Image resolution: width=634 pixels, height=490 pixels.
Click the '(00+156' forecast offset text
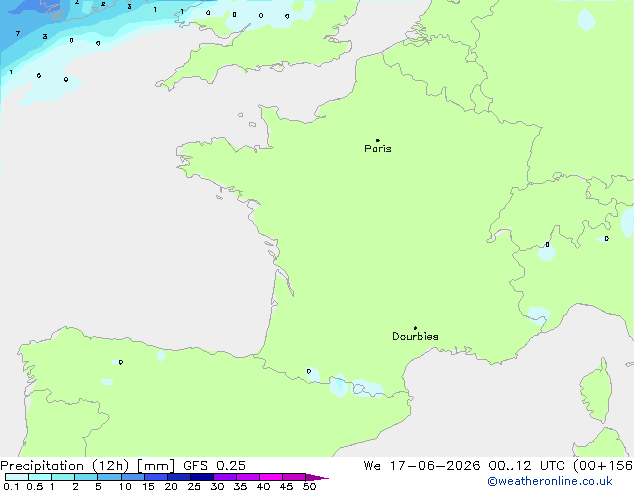pos(603,466)
